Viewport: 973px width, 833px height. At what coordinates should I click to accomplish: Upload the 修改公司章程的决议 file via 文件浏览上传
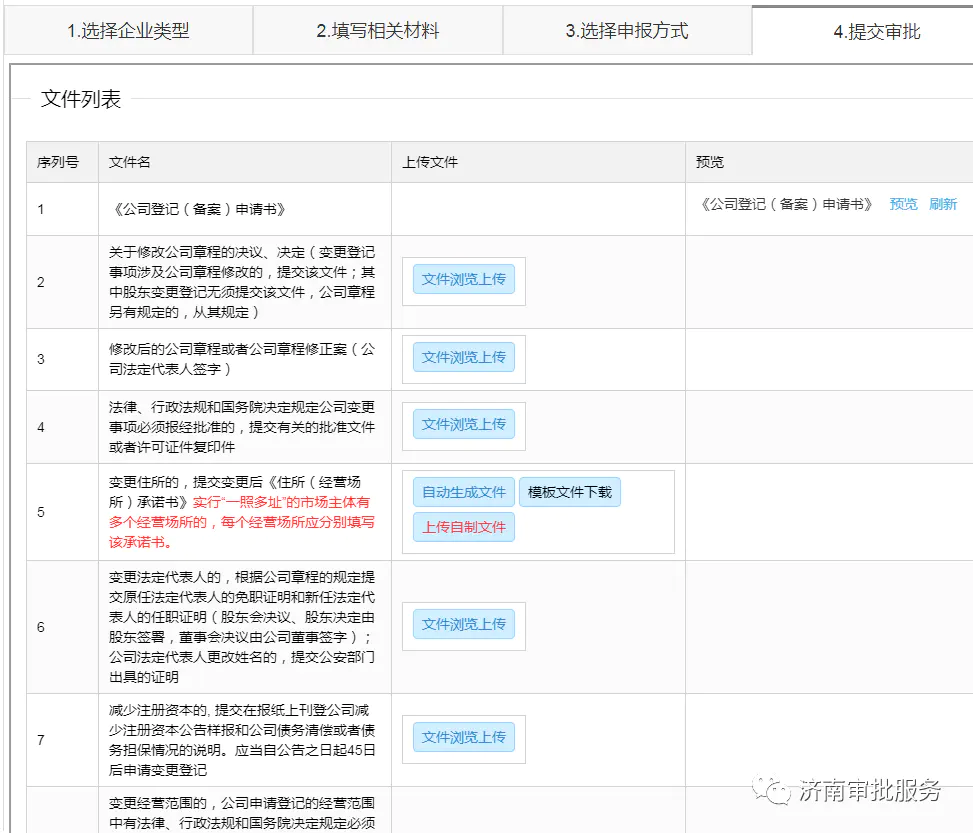[x=463, y=280]
